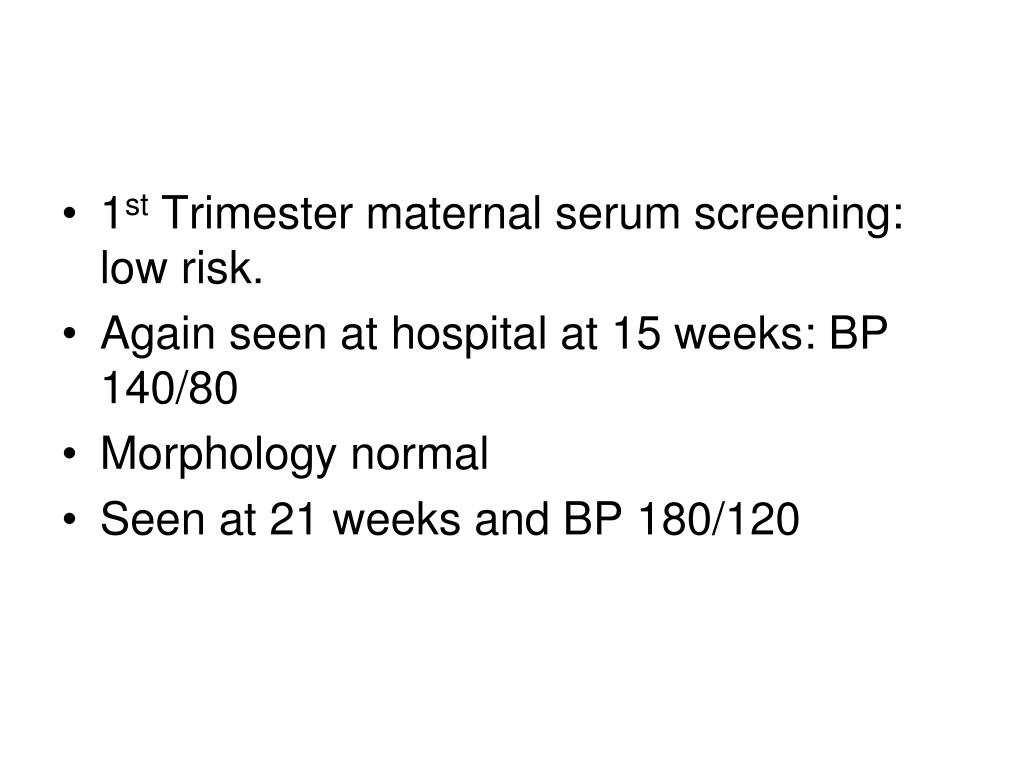Click the first bullet point marker
The width and height of the screenshot is (1024, 768).
70,214
